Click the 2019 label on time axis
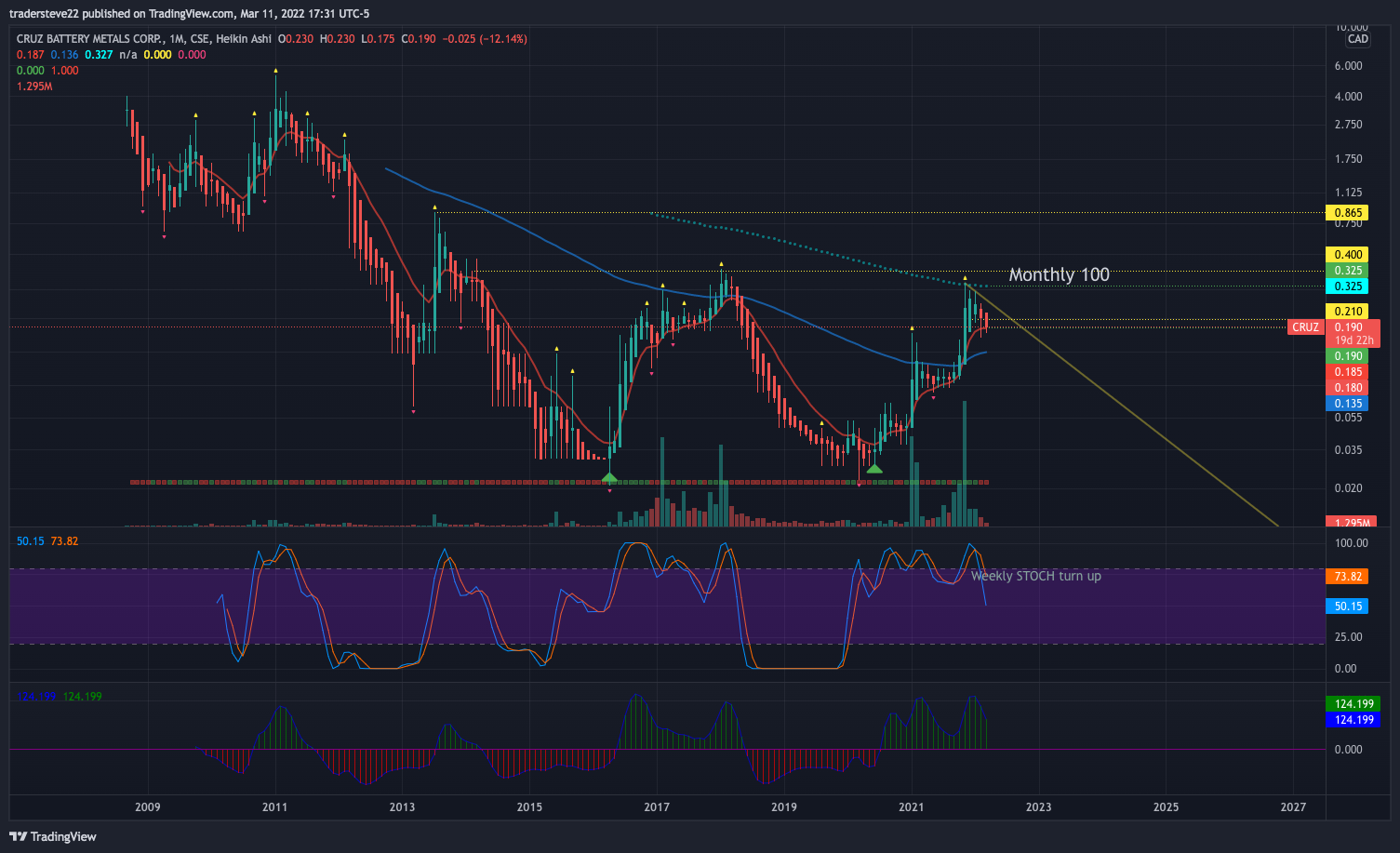 784,806
